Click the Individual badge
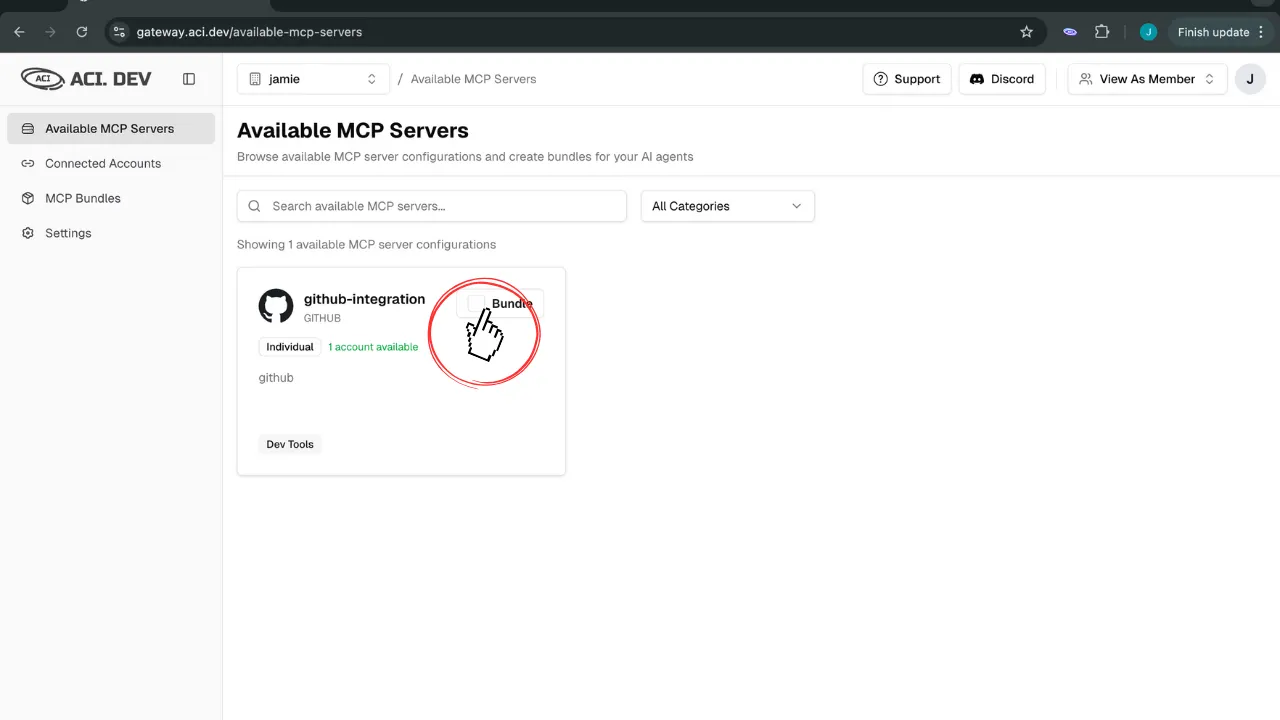 coord(290,347)
